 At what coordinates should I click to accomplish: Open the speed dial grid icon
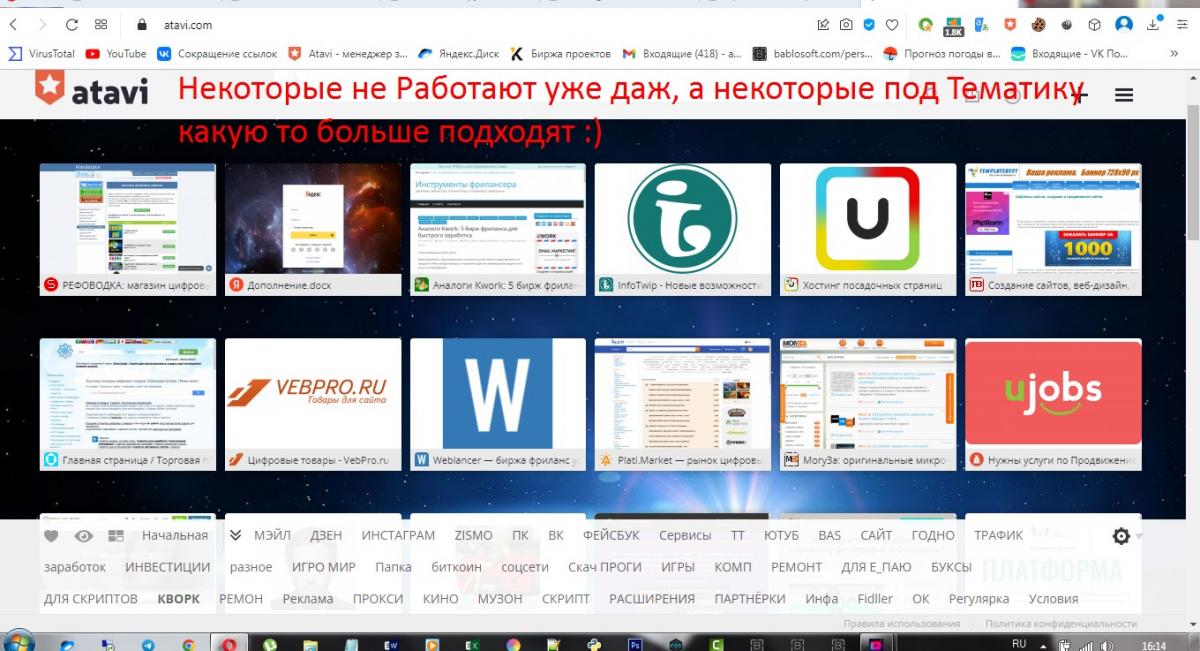[101, 24]
